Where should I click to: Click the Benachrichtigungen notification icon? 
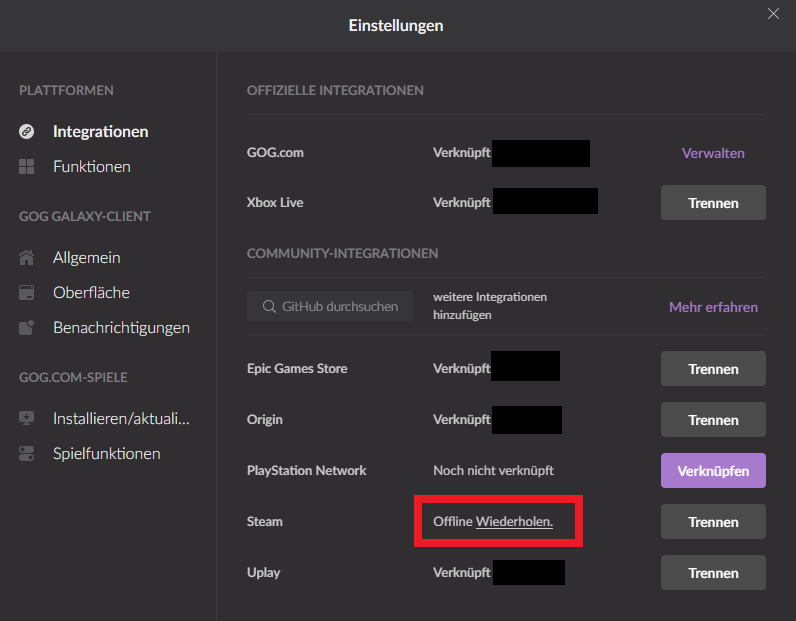click(x=26, y=328)
